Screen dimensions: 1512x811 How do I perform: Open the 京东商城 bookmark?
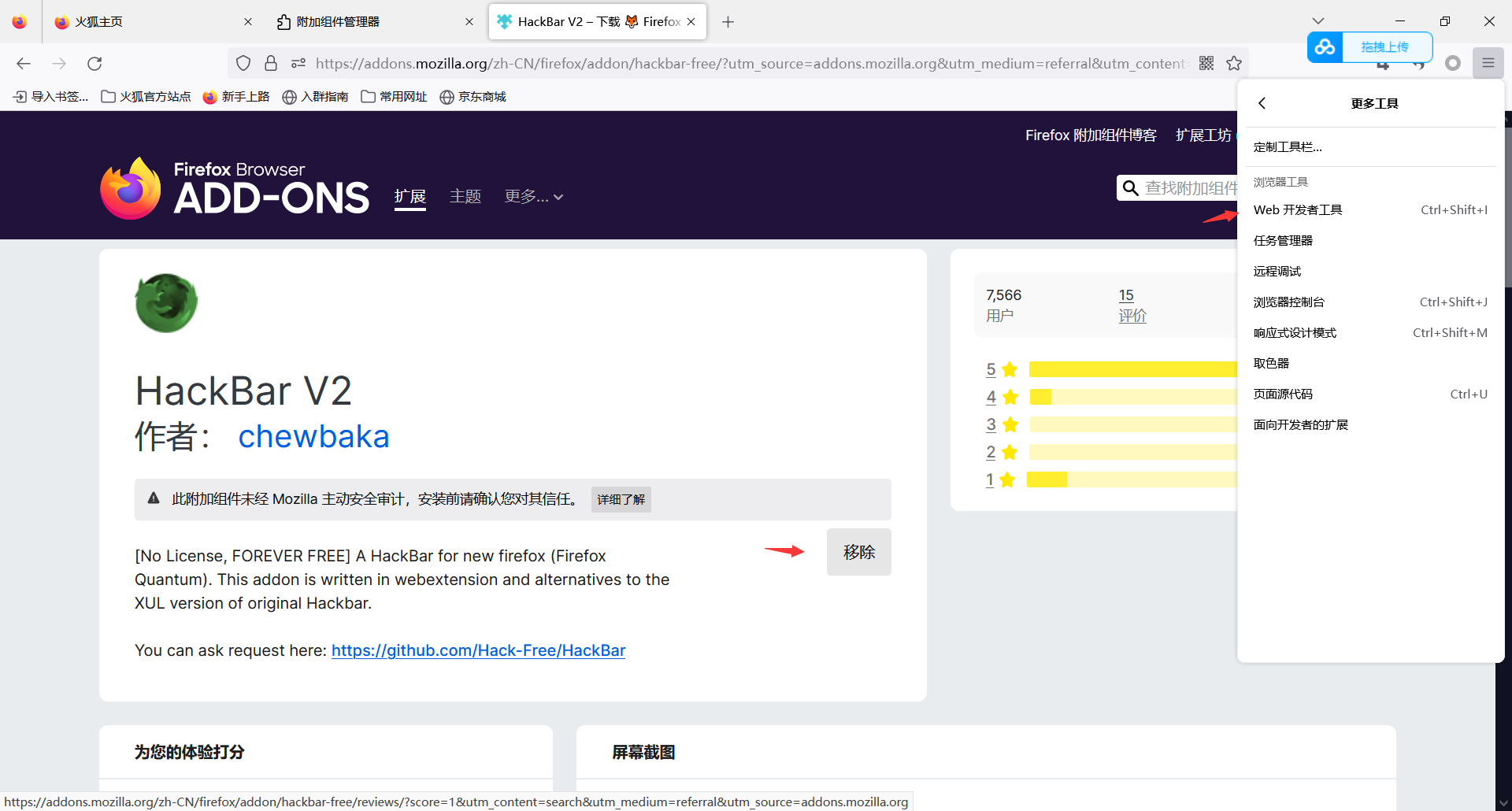[x=472, y=97]
